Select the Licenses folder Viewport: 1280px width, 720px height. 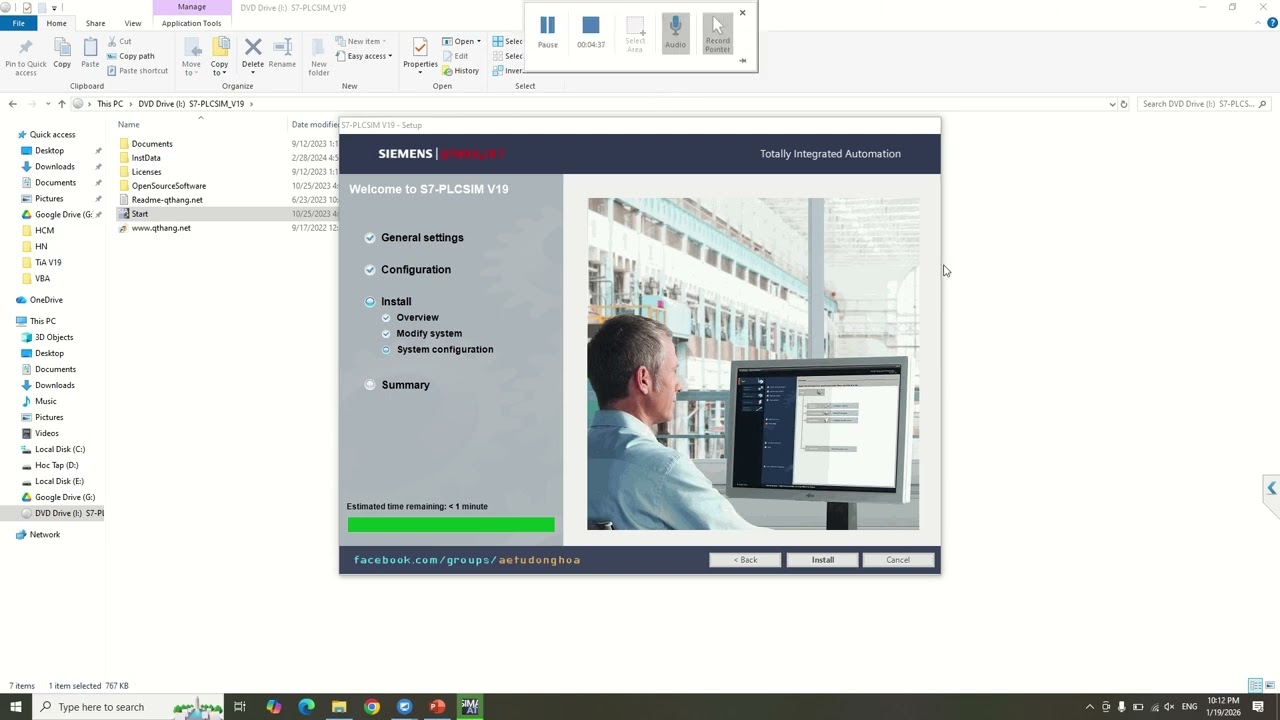146,172
